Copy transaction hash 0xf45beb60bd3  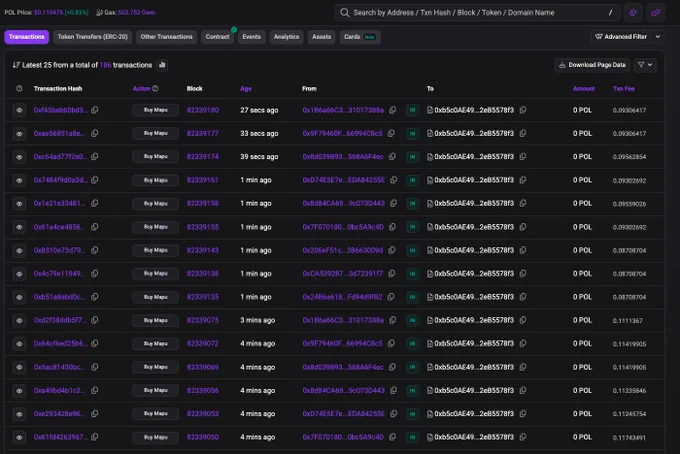95,110
